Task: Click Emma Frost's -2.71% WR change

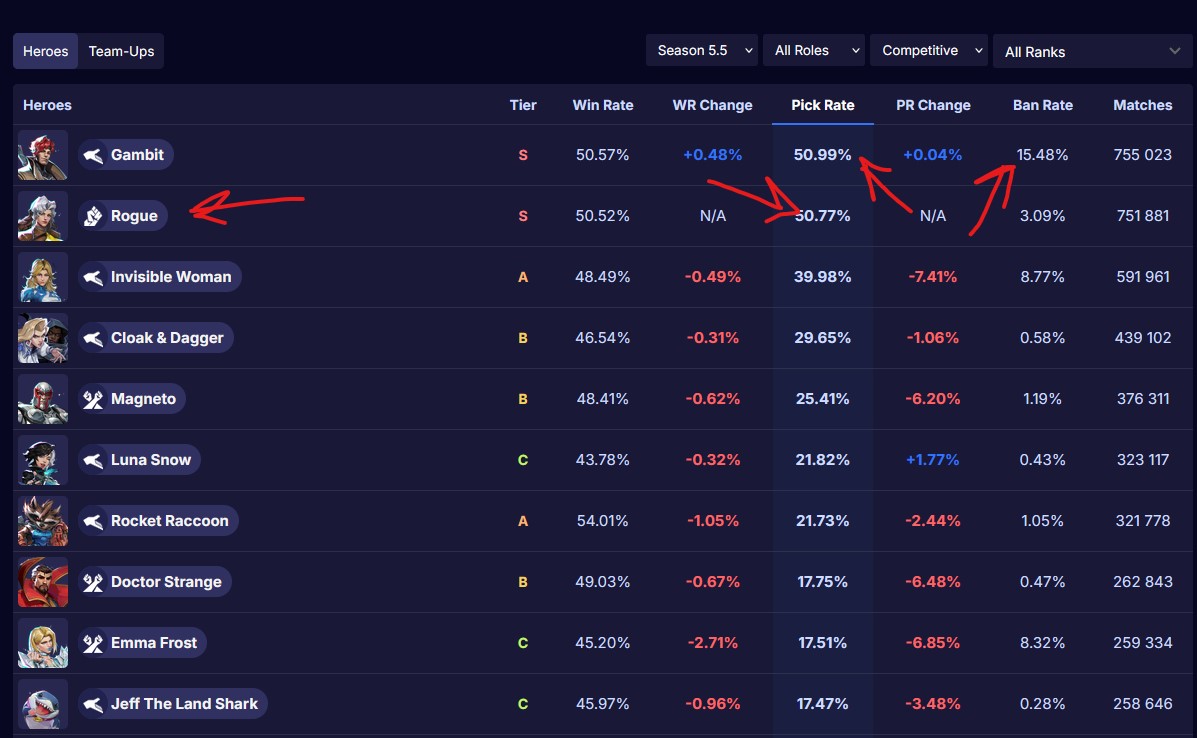Action: [712, 643]
